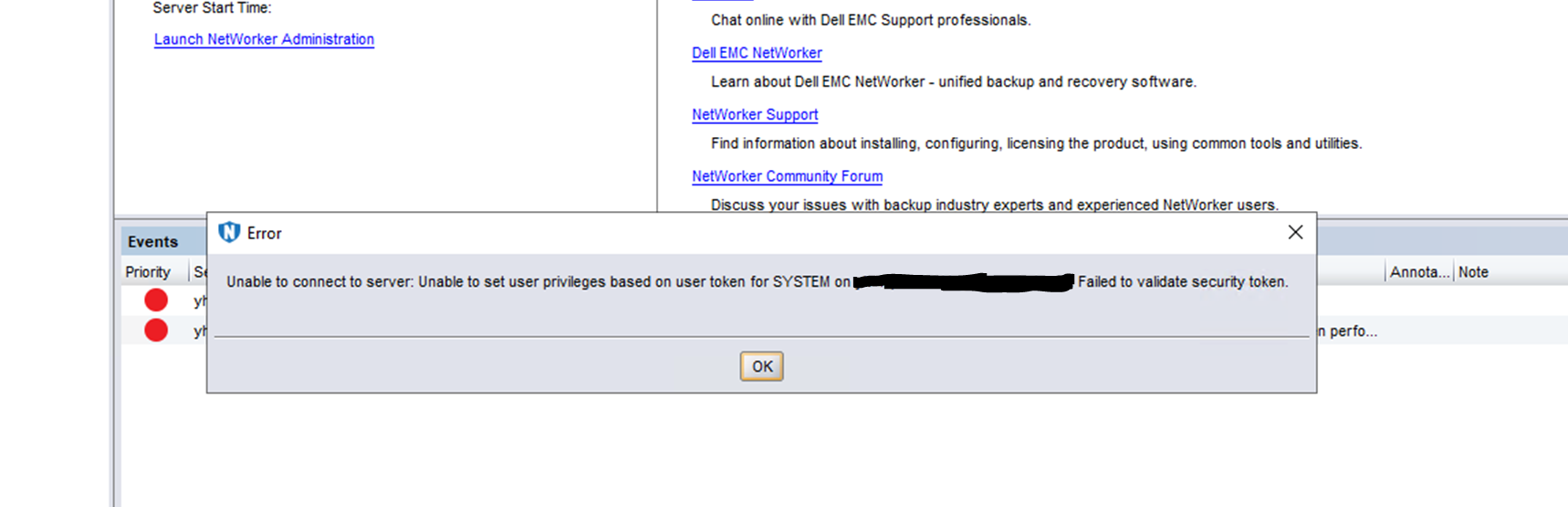The width and height of the screenshot is (1568, 507).
Task: Click the Error dialog title text
Action: (265, 234)
